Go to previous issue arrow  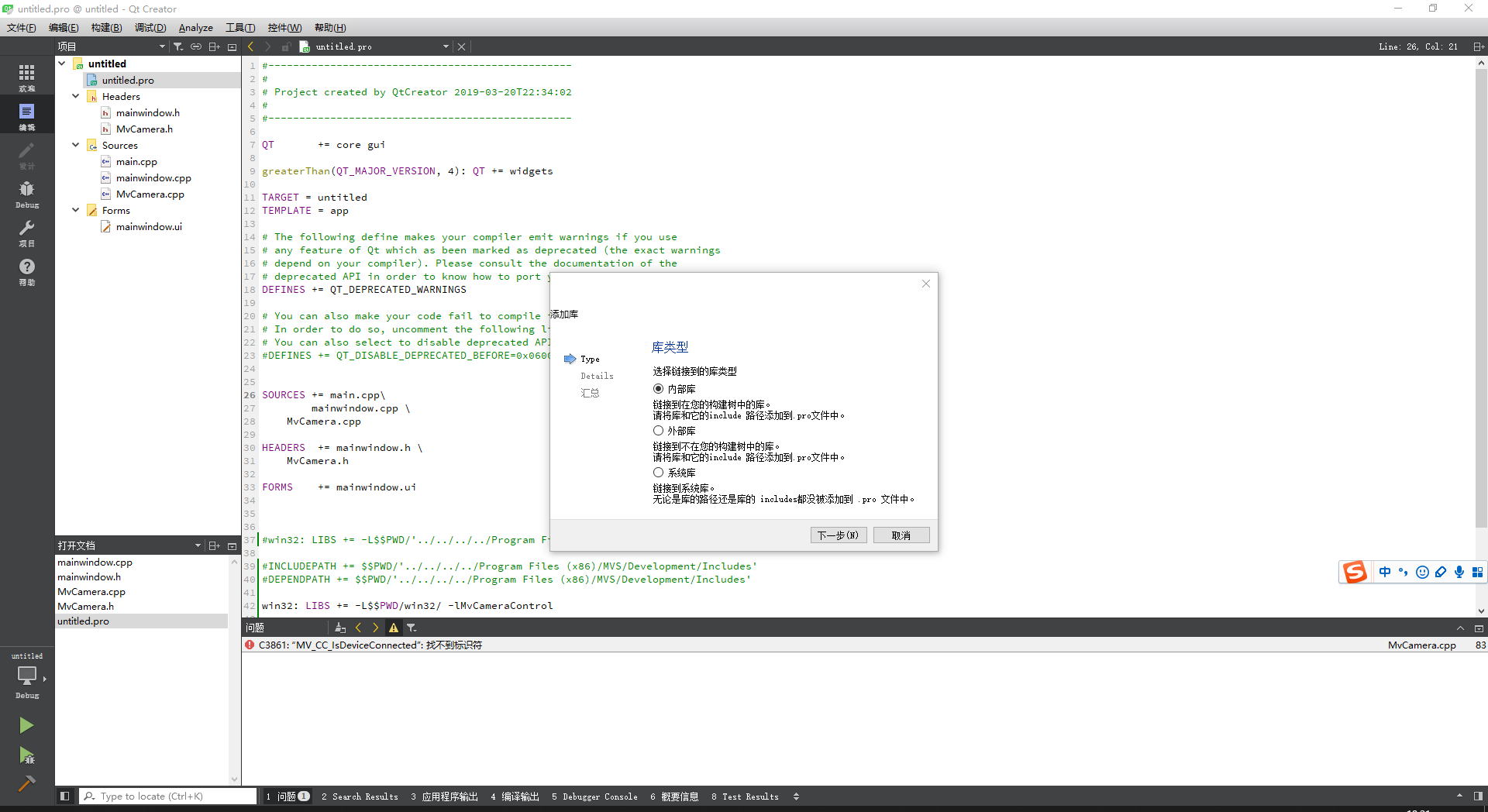click(x=358, y=628)
